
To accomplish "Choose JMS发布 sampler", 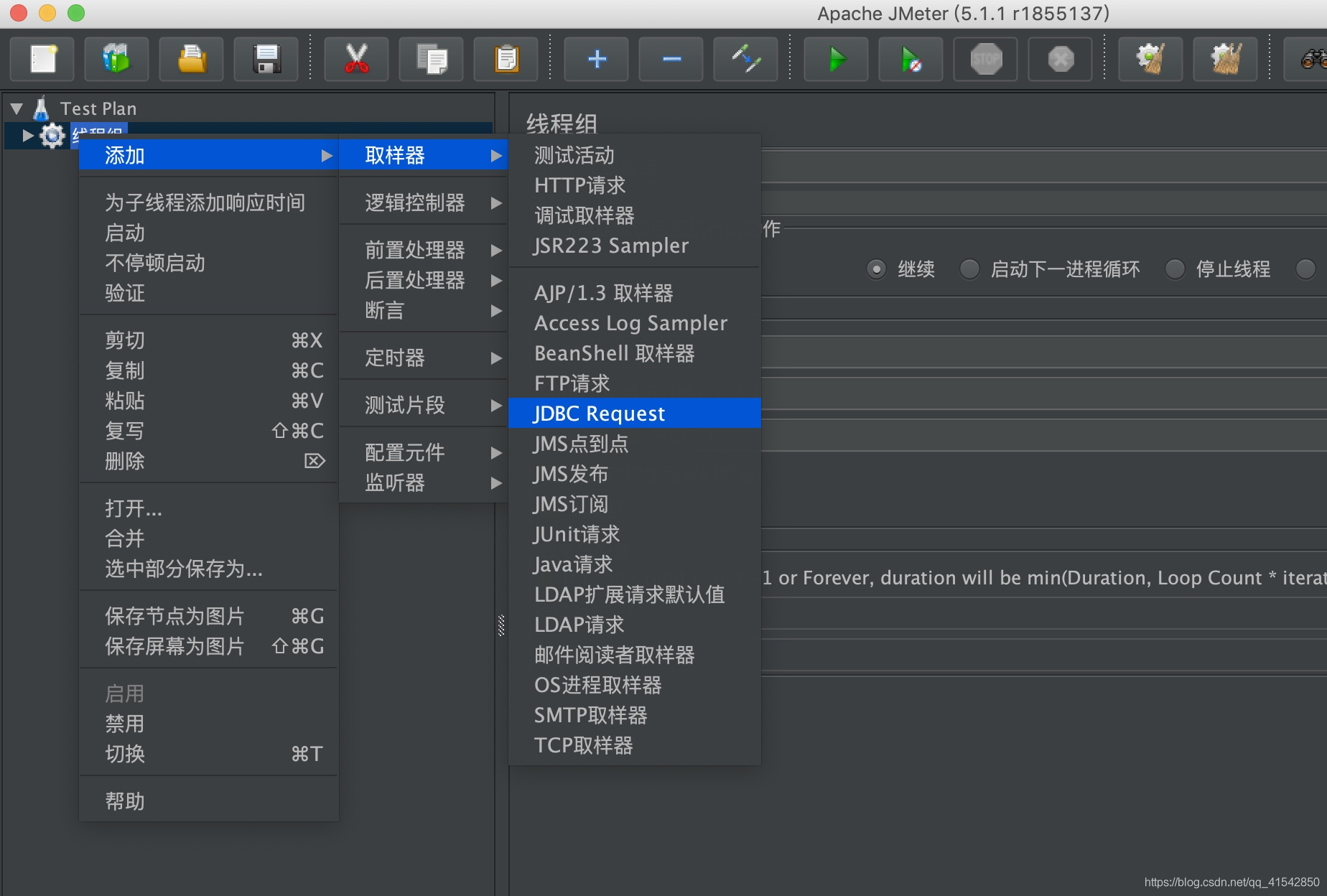I will click(x=635, y=474).
